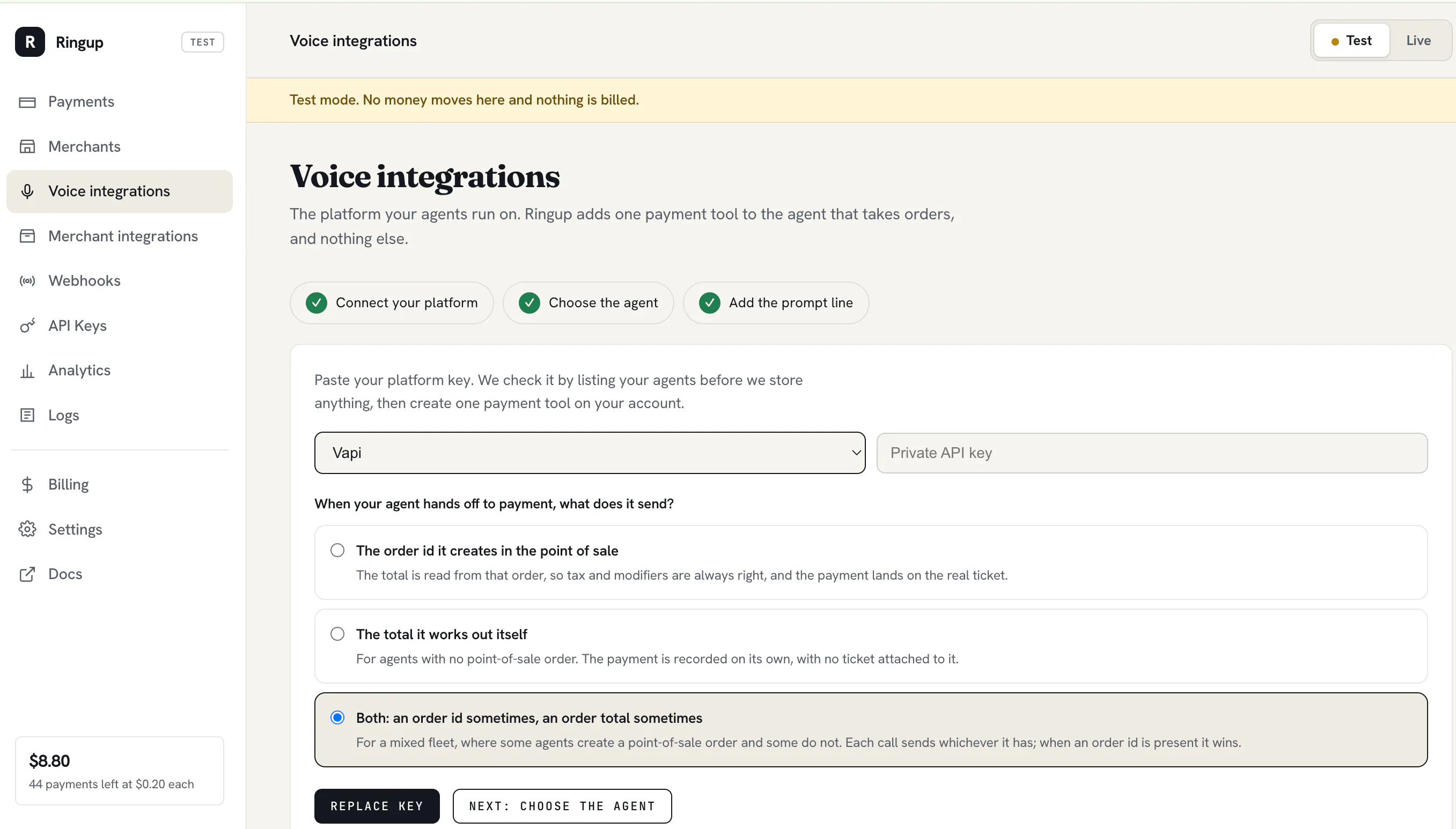Screen dimensions: 1456x829
Task: Open Logs from sidebar
Action: [x=120, y=415]
